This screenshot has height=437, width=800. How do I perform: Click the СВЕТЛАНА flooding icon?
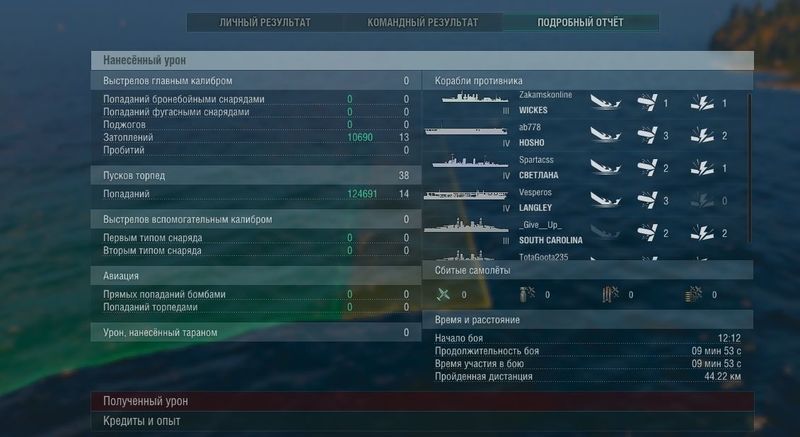point(703,168)
